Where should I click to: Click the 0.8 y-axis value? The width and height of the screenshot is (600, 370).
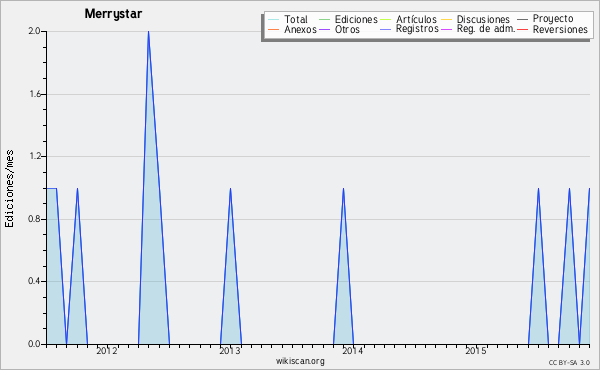[34, 219]
